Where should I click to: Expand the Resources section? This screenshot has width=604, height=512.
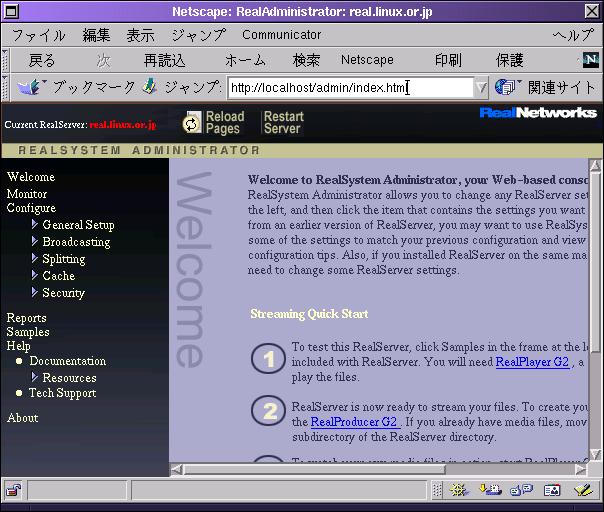click(34, 376)
